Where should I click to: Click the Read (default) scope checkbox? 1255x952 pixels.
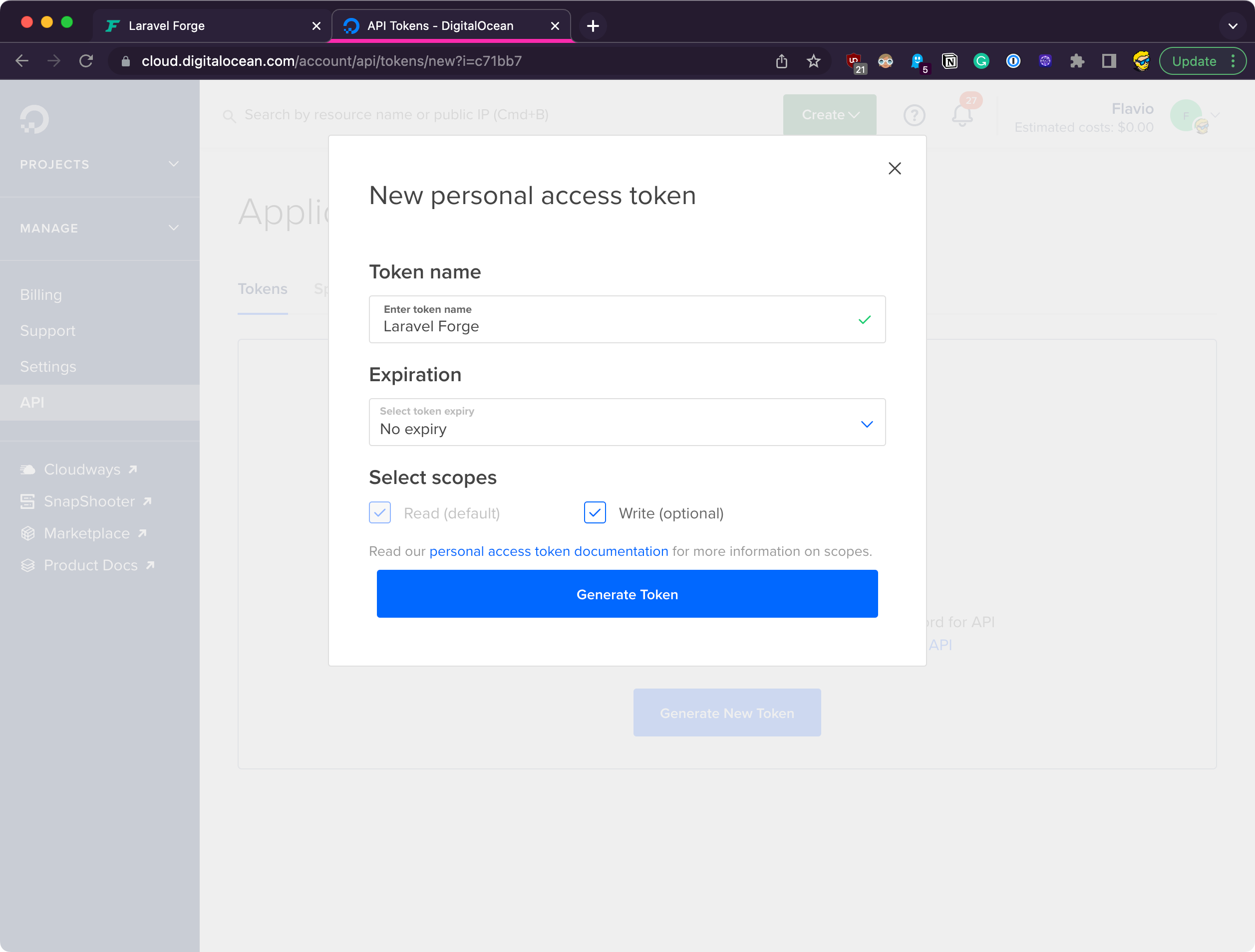click(x=379, y=512)
